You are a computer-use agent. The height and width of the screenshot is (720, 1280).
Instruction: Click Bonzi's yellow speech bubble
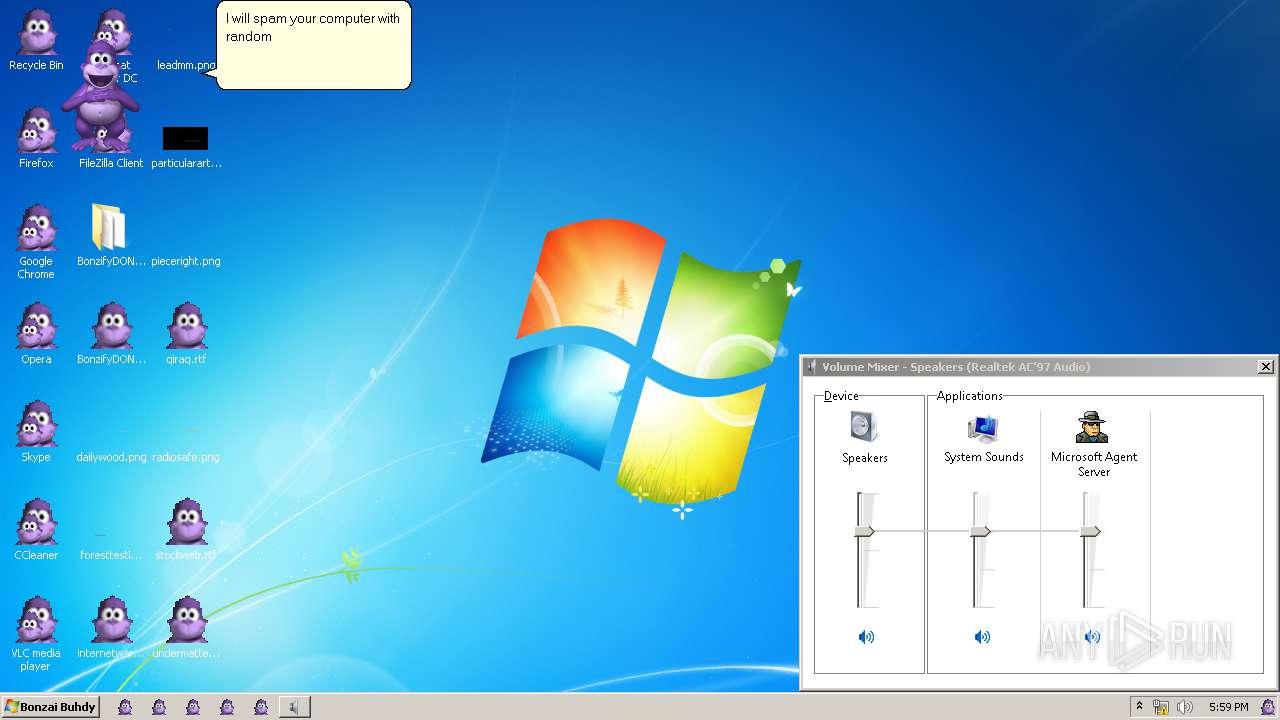[x=314, y=45]
